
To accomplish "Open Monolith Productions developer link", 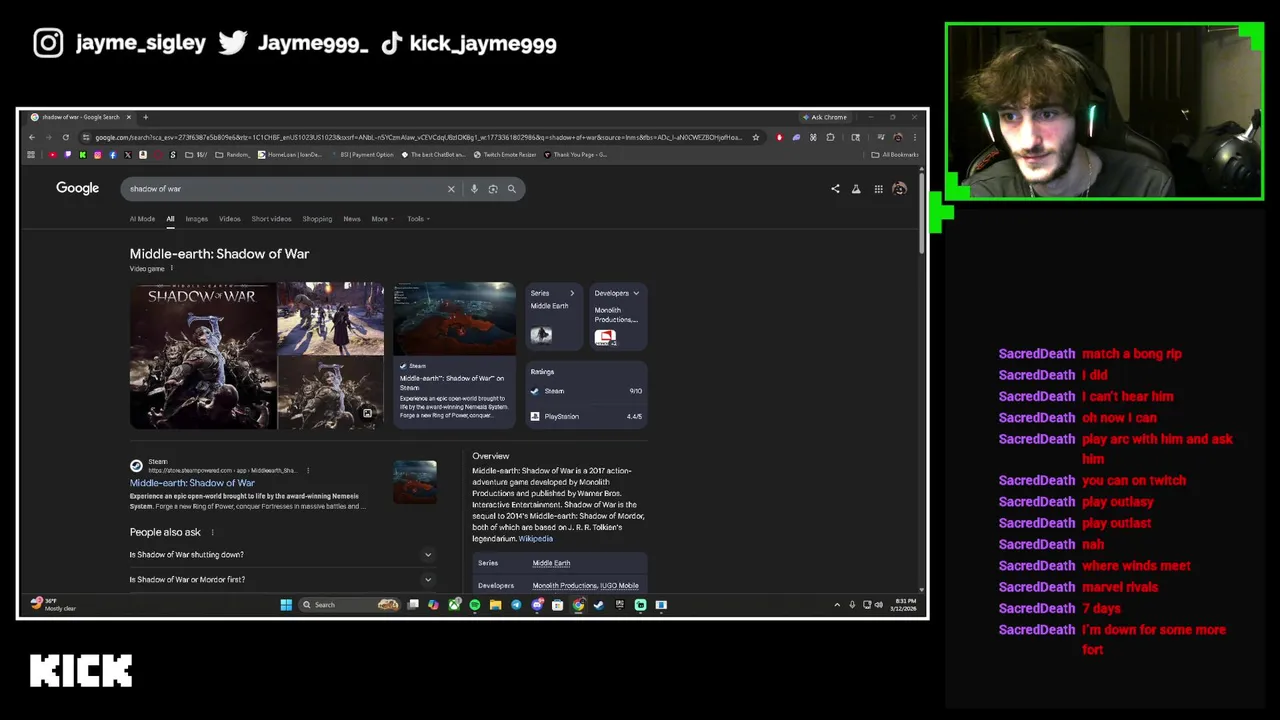I will tap(564, 586).
